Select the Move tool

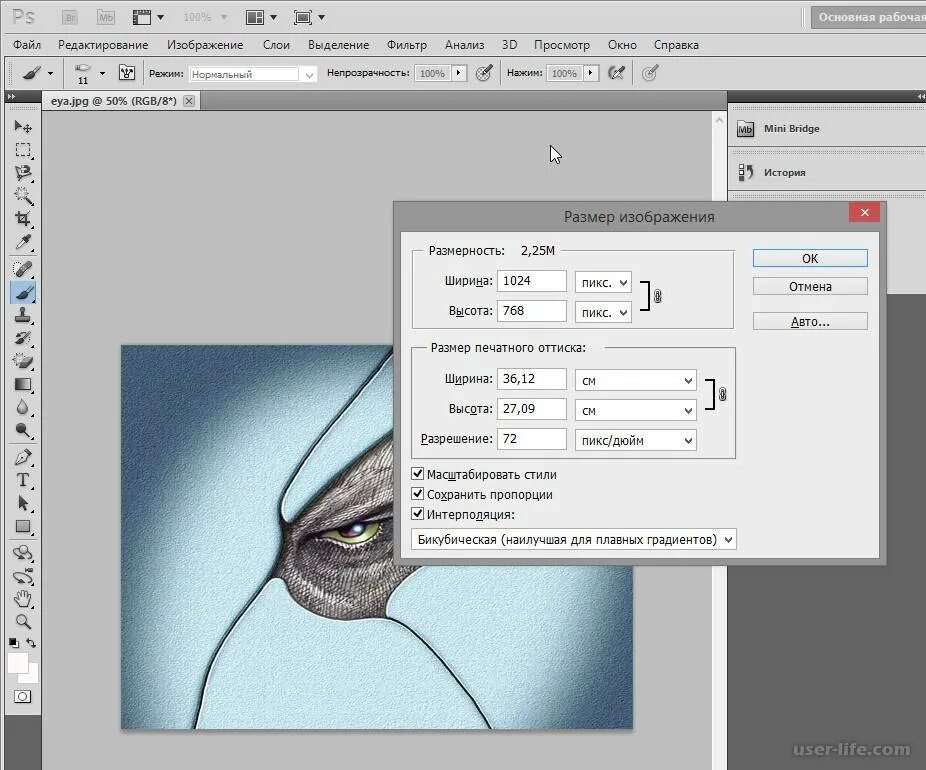click(x=23, y=126)
